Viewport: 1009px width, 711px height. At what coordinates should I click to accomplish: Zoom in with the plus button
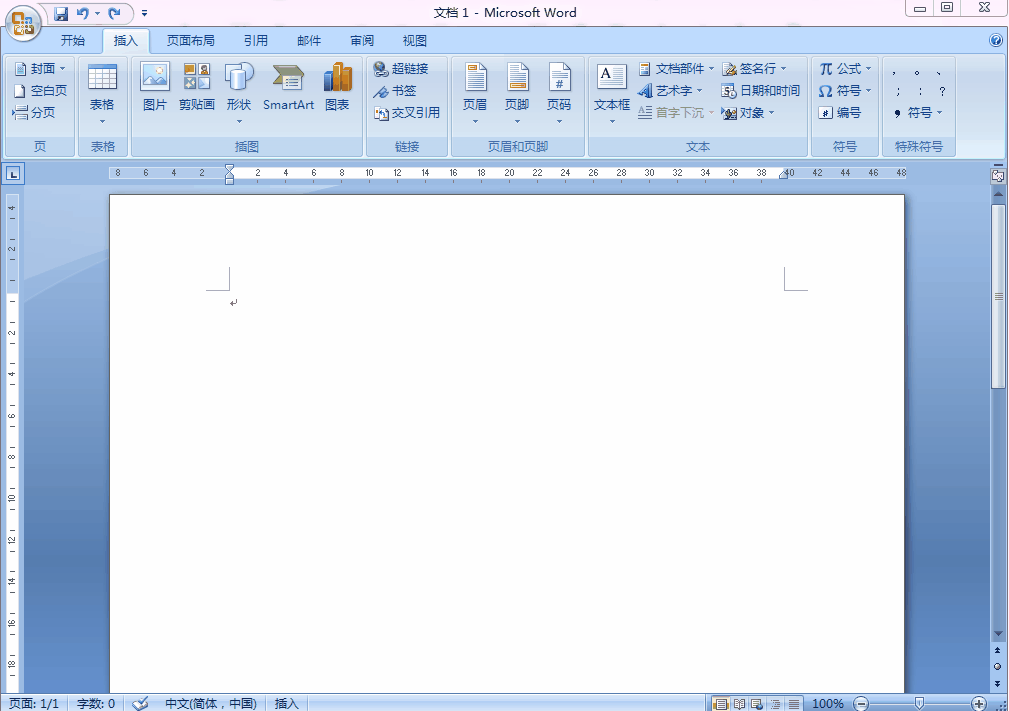979,703
